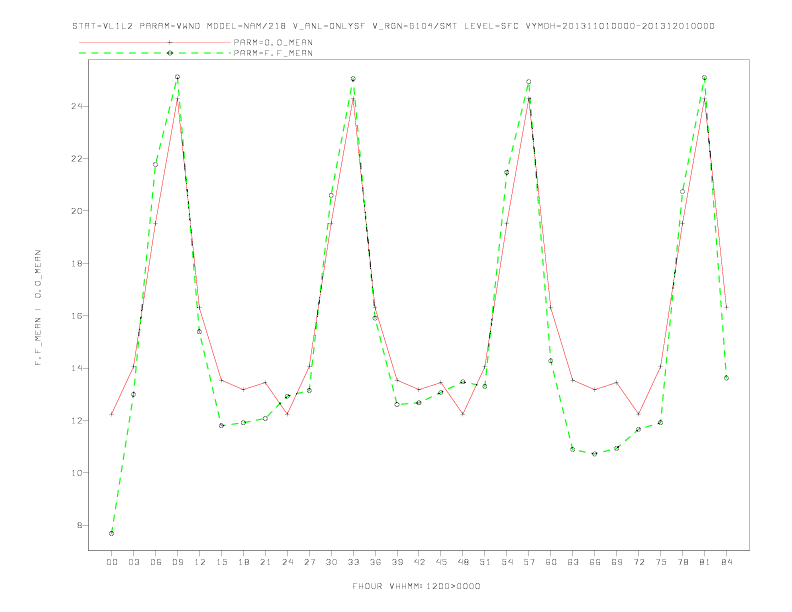This screenshot has width=792, height=612.
Task: Click x-axis forecast hour label 30
Action: [331, 562]
